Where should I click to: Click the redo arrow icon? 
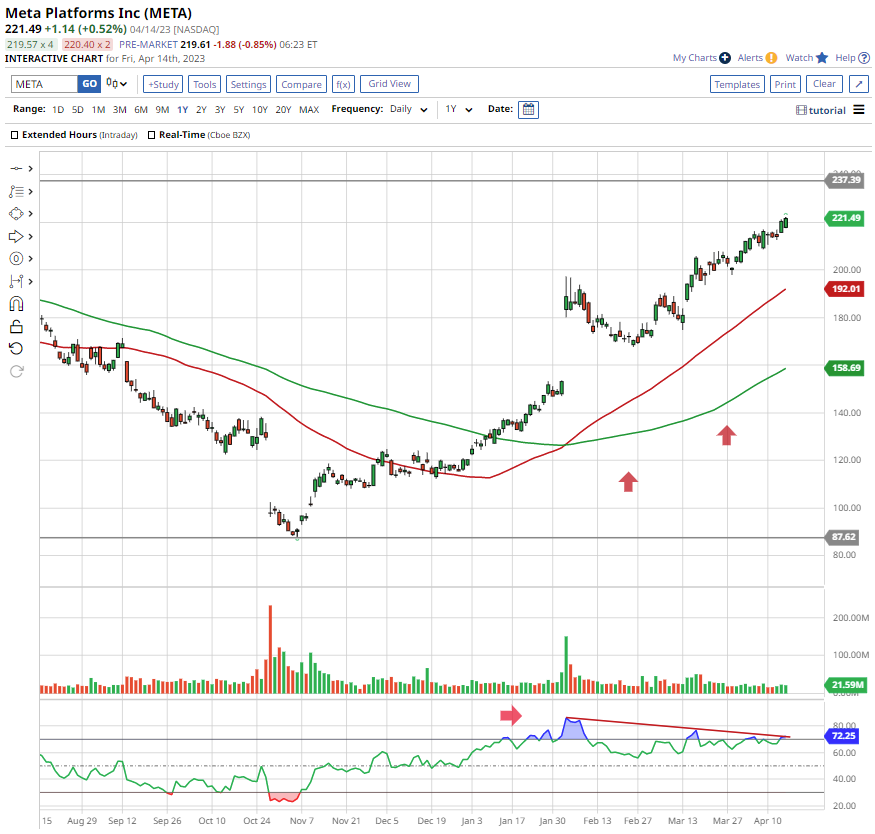coord(16,372)
